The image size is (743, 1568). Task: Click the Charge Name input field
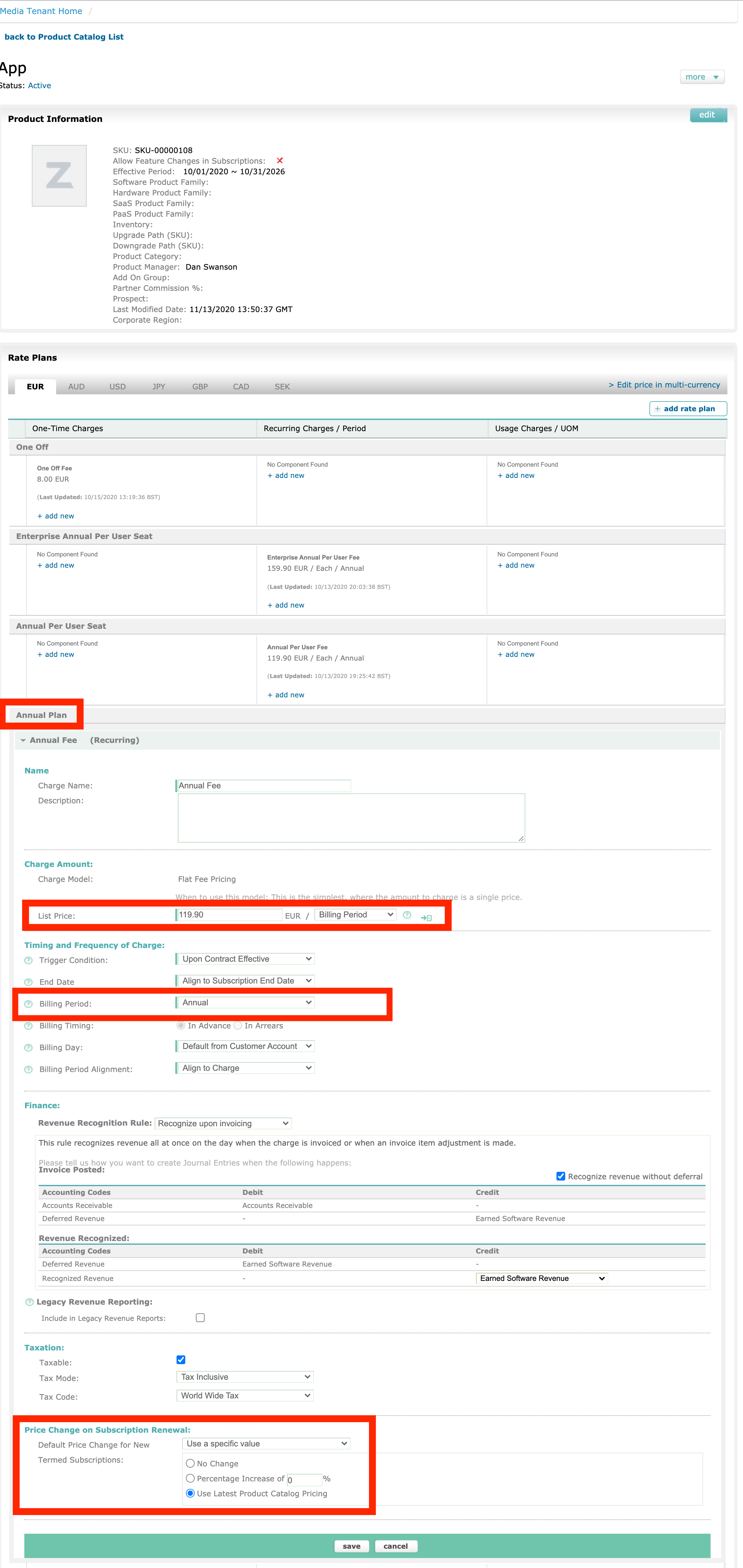(x=264, y=786)
